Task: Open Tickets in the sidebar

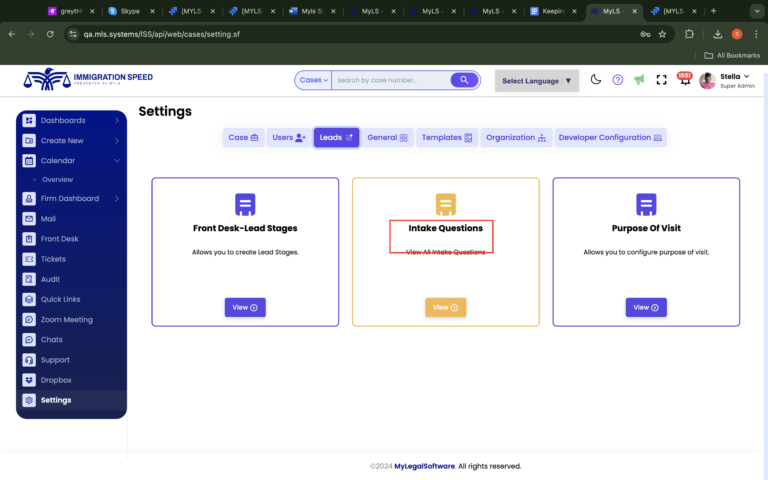Action: tap(53, 259)
